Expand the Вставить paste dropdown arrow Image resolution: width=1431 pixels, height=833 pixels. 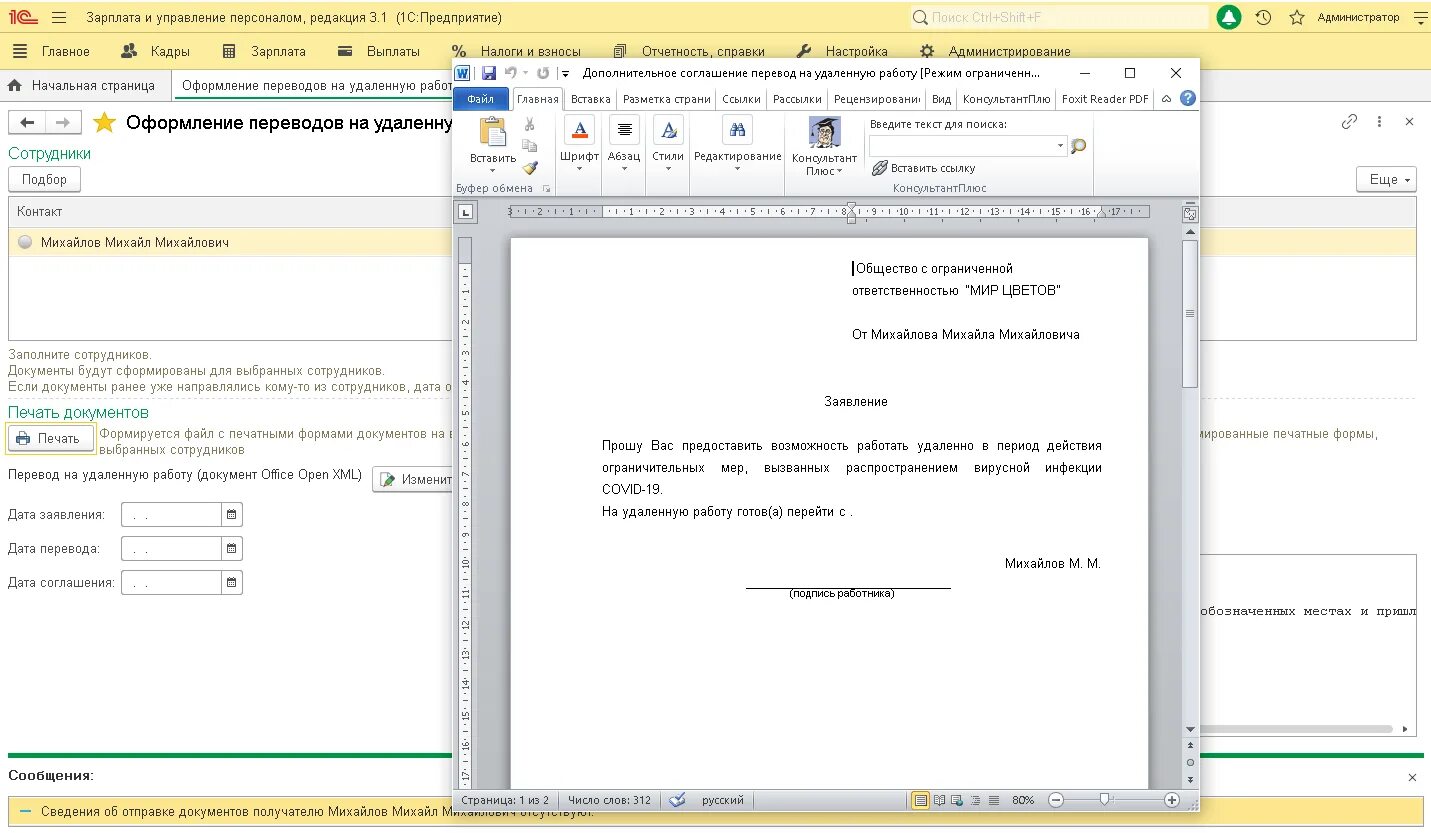click(x=492, y=171)
